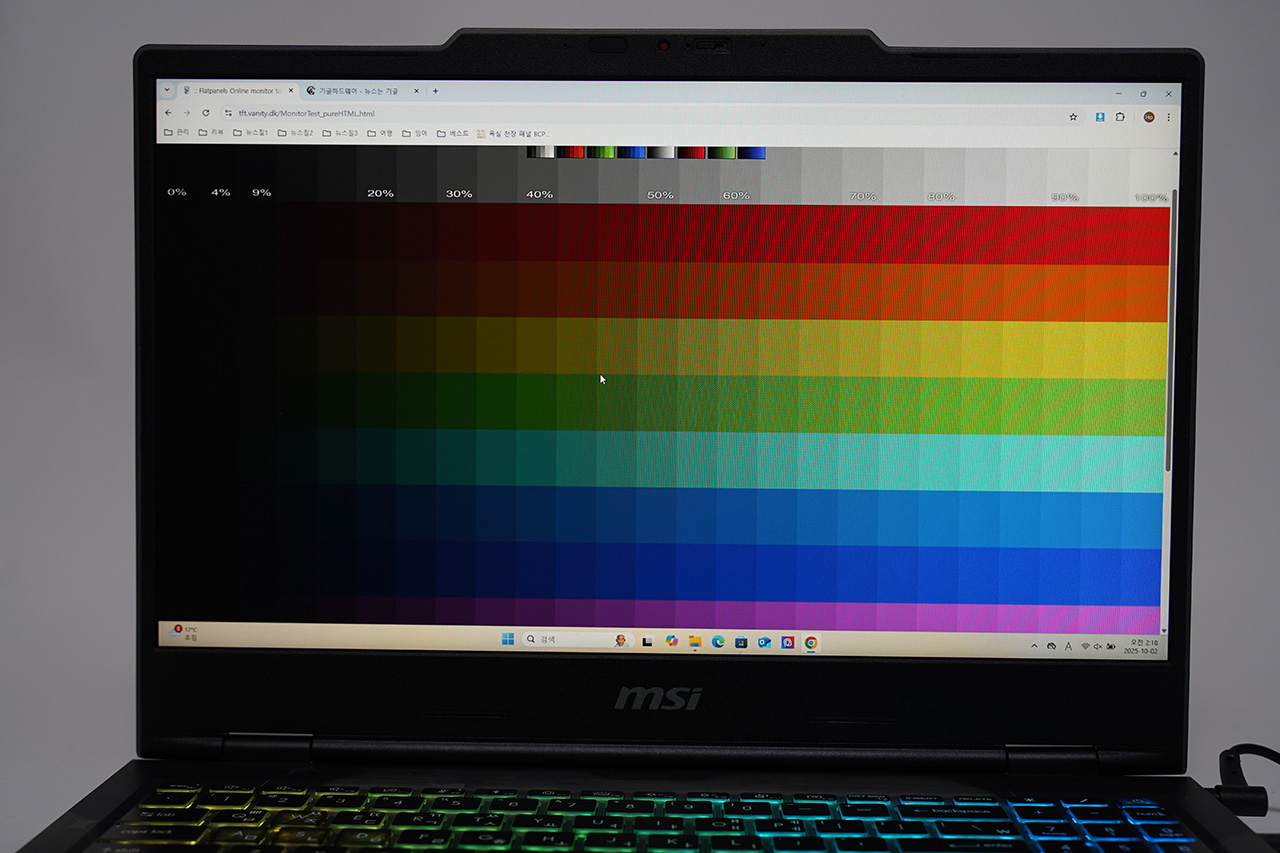Open the Chrome extensions puzzle icon

(x=1120, y=117)
